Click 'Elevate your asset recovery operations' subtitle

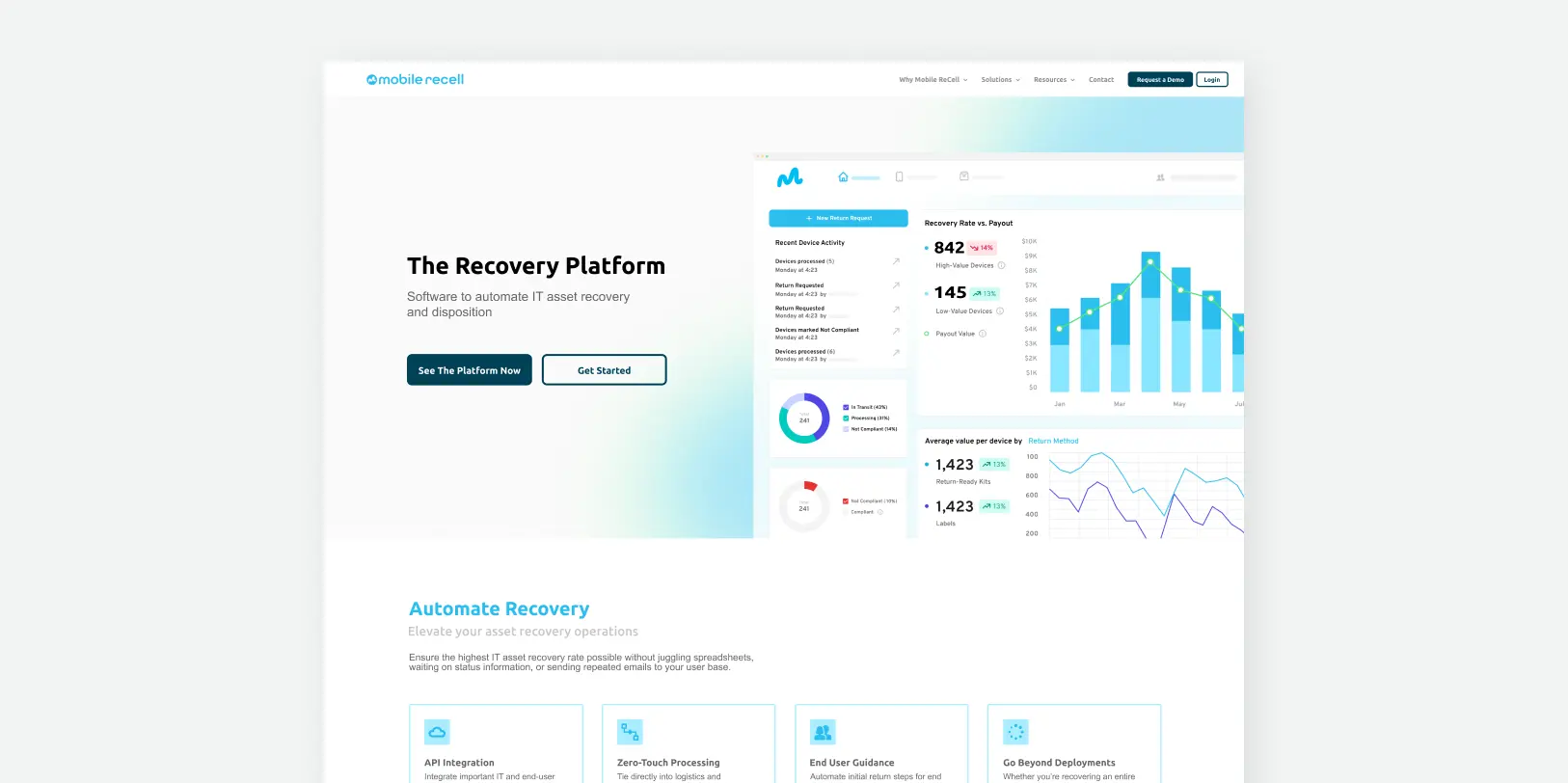pos(523,632)
